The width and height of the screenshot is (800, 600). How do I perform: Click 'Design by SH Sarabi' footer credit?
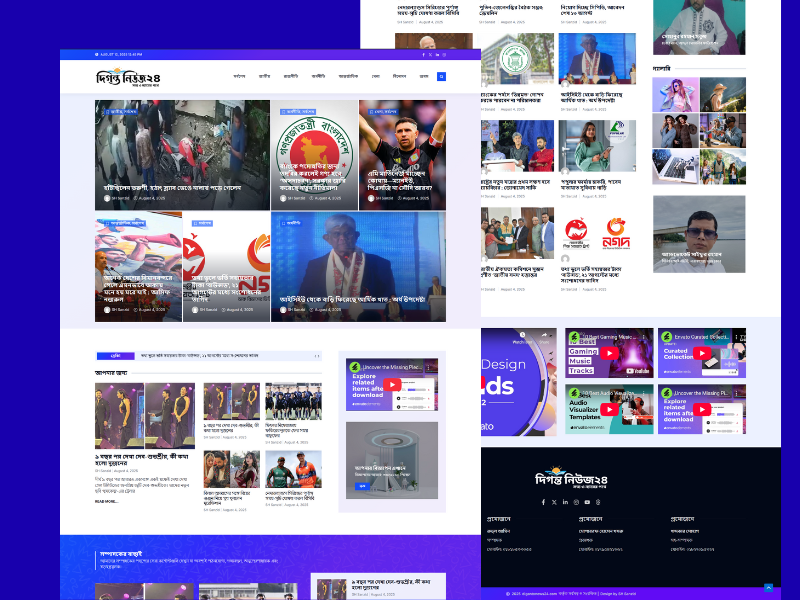point(617,594)
